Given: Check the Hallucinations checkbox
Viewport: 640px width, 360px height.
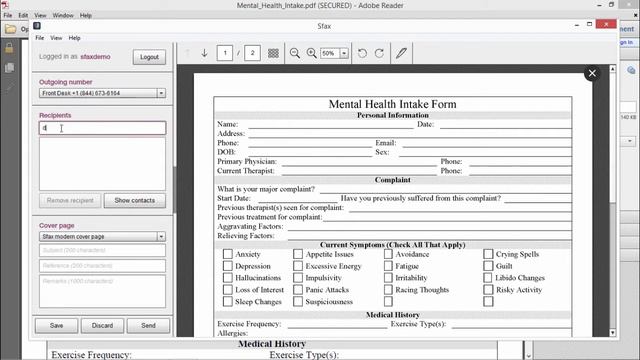Looking at the screenshot, I should pyautogui.click(x=228, y=278).
